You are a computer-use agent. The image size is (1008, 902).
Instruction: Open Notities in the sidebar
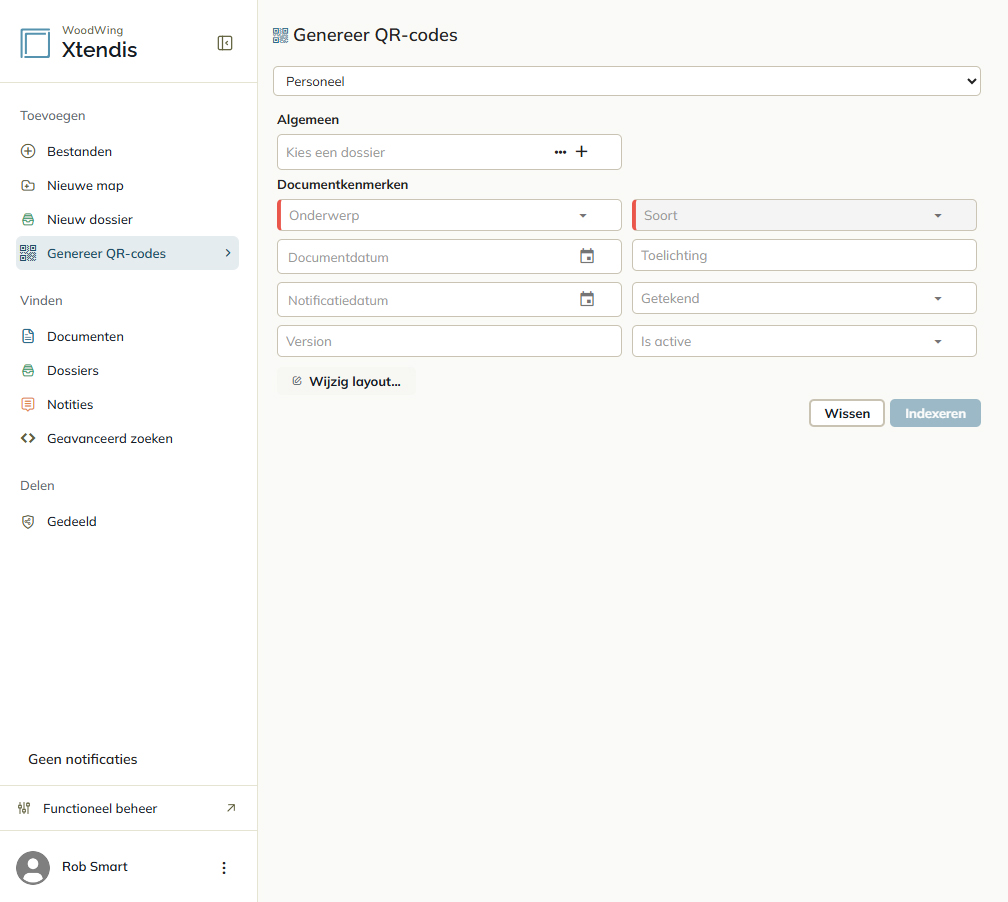[127, 404]
